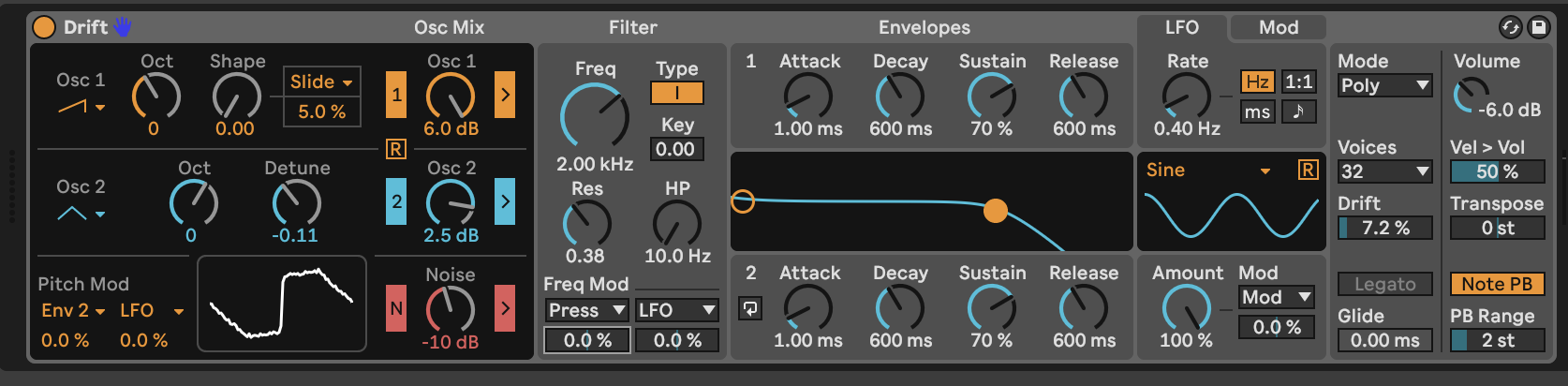This screenshot has height=386, width=1568.
Task: Click envelope 2 Decay knob
Action: tap(899, 308)
